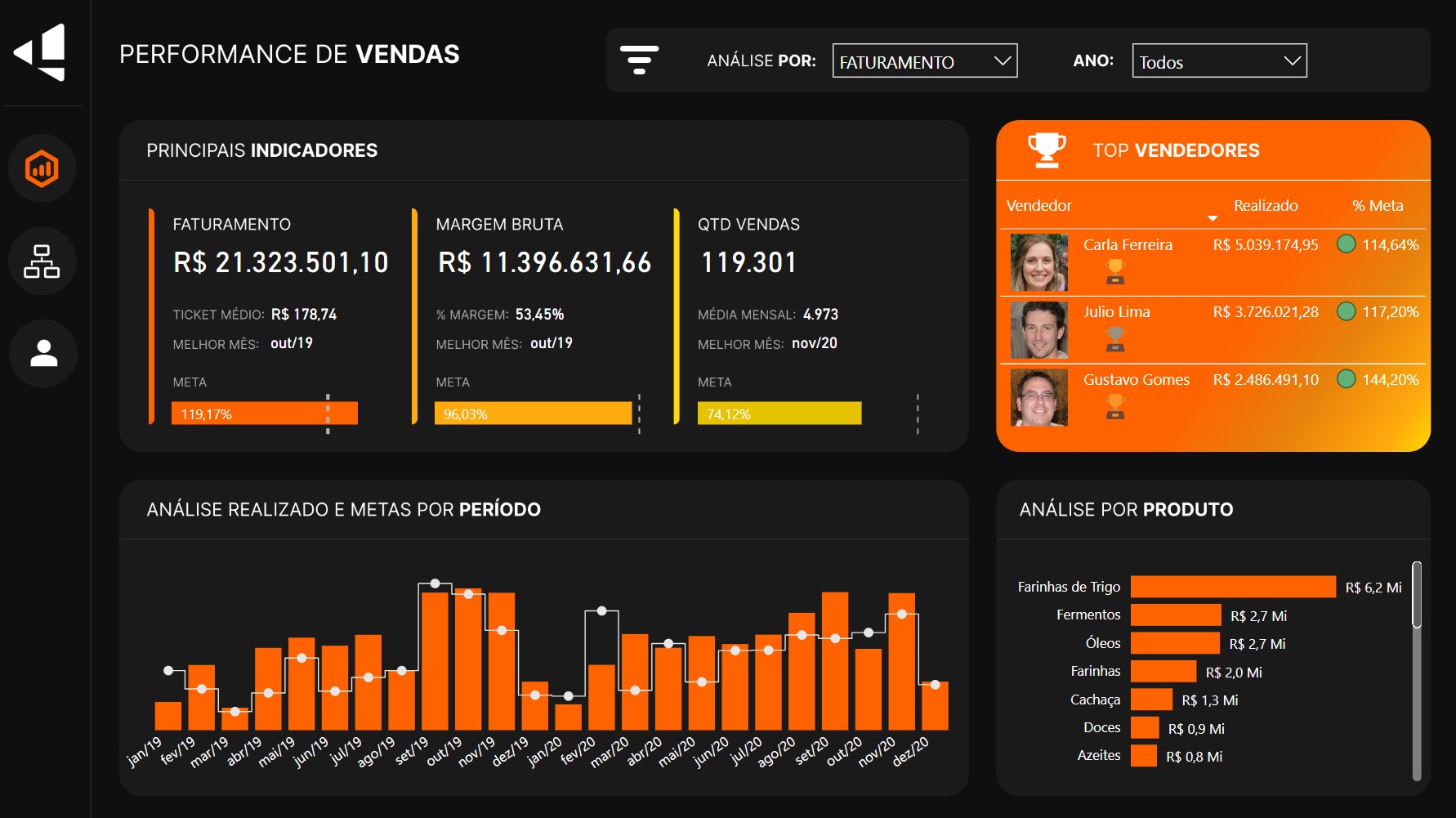Screen dimensions: 1456x818
Task: Sort by % Meta column header
Action: coord(1377,206)
